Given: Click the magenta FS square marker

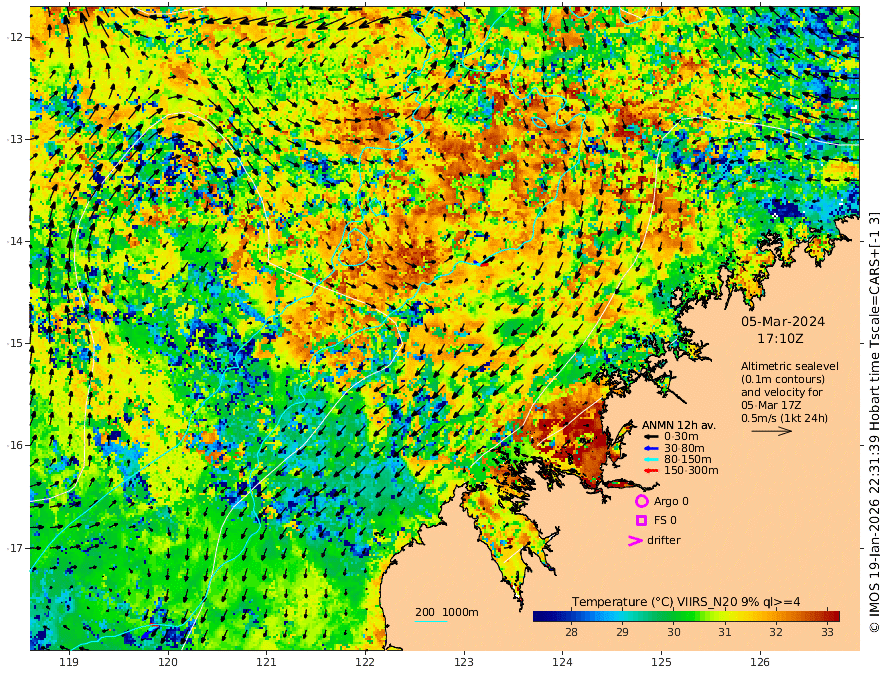Looking at the screenshot, I should pos(641,520).
